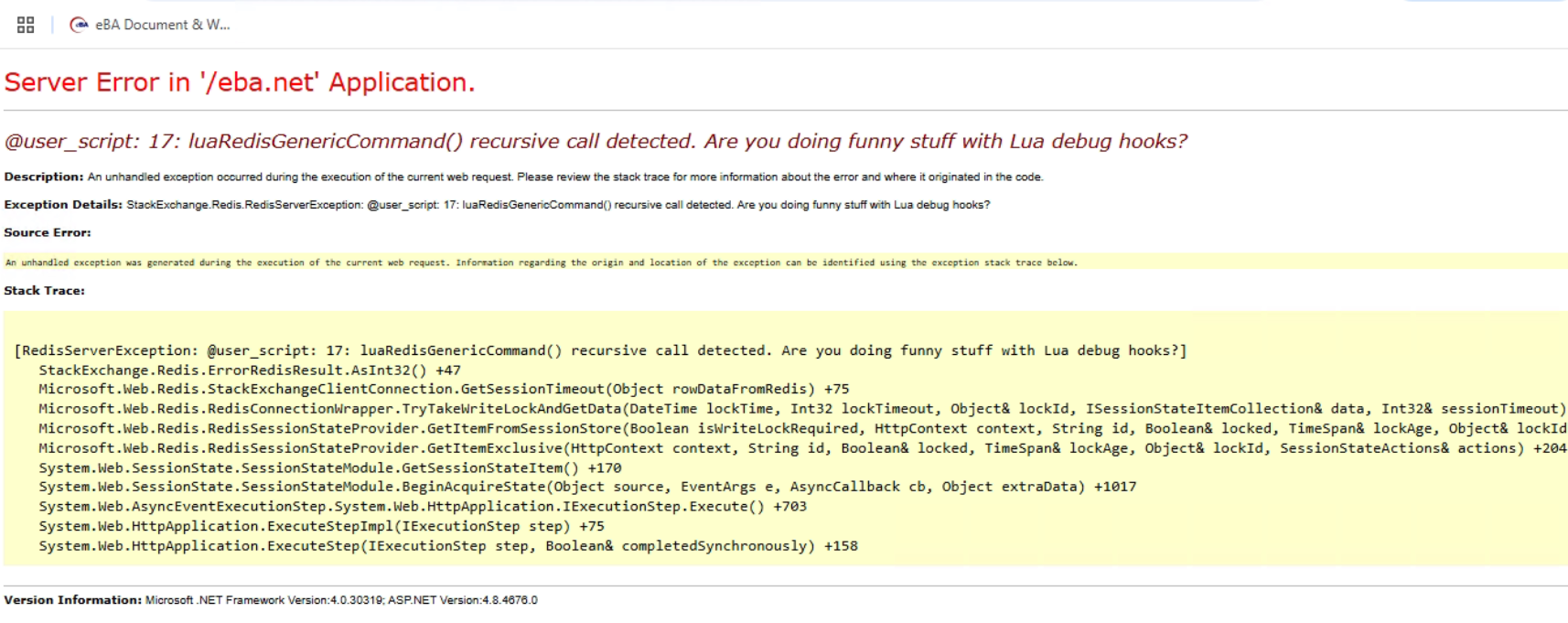
Task: Click the GetSessionStateItem() stack line
Action: [x=329, y=467]
